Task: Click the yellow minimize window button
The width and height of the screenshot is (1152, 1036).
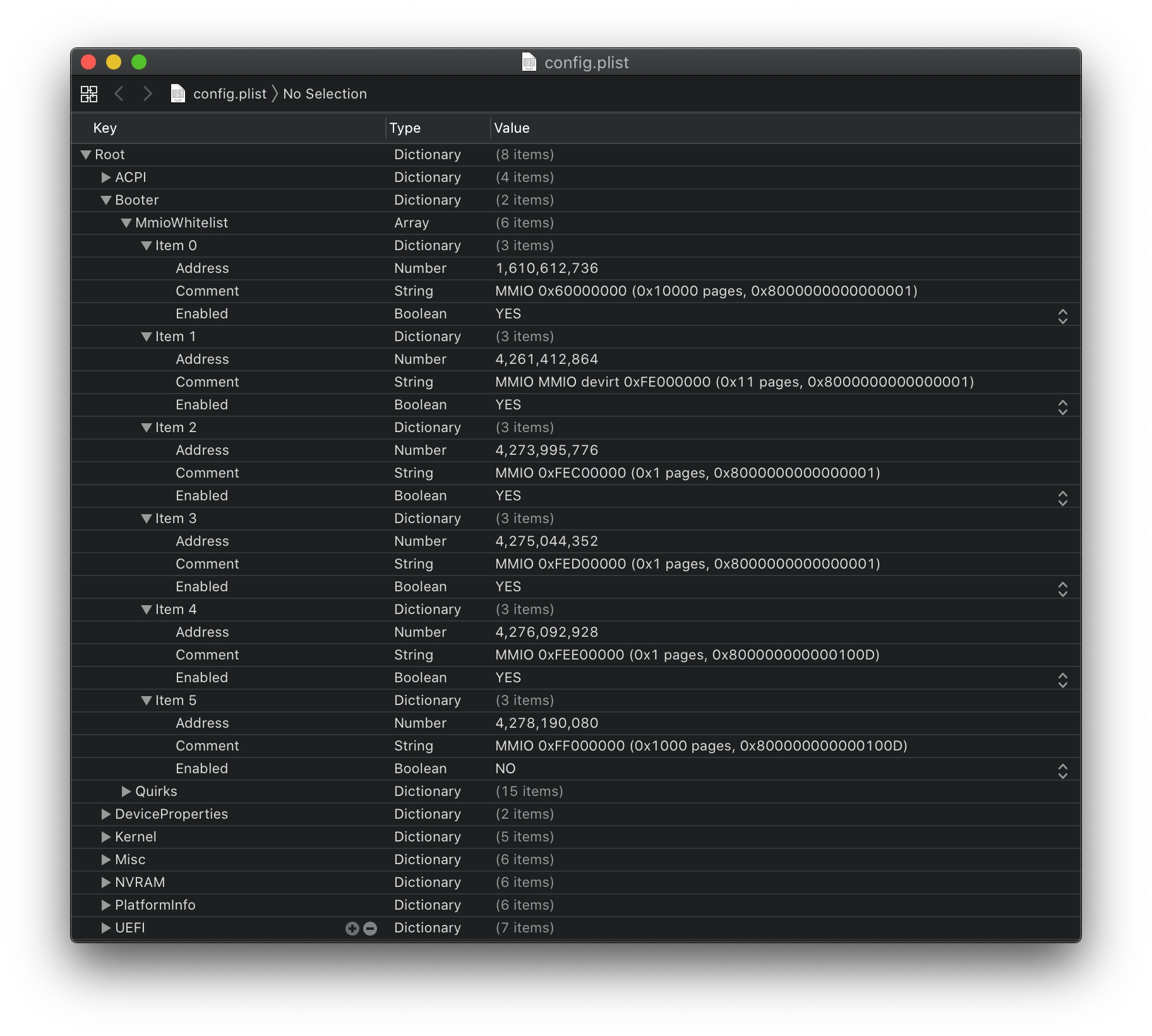Action: pos(114,62)
